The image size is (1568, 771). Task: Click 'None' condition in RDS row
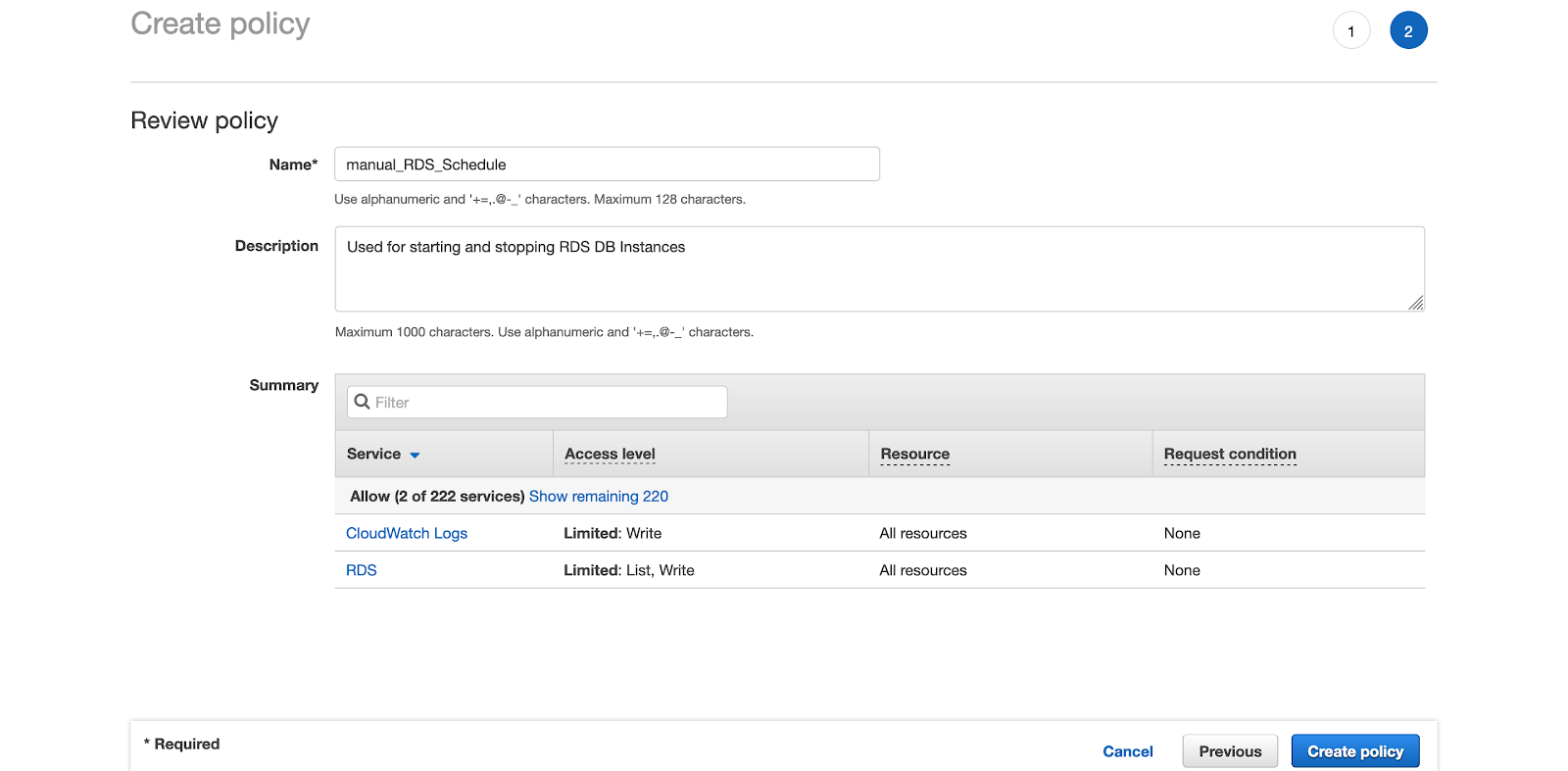click(1182, 570)
